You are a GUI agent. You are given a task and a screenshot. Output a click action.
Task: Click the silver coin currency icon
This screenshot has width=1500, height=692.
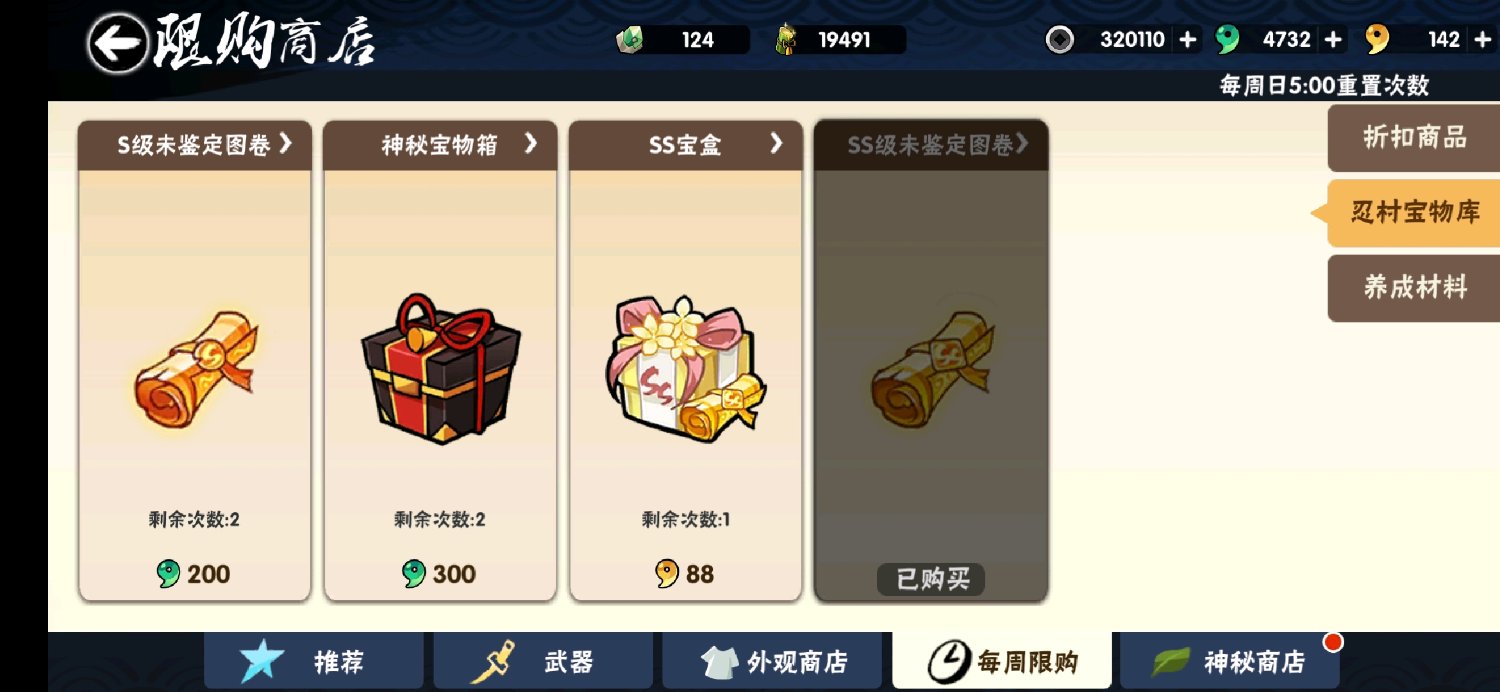pos(1060,39)
